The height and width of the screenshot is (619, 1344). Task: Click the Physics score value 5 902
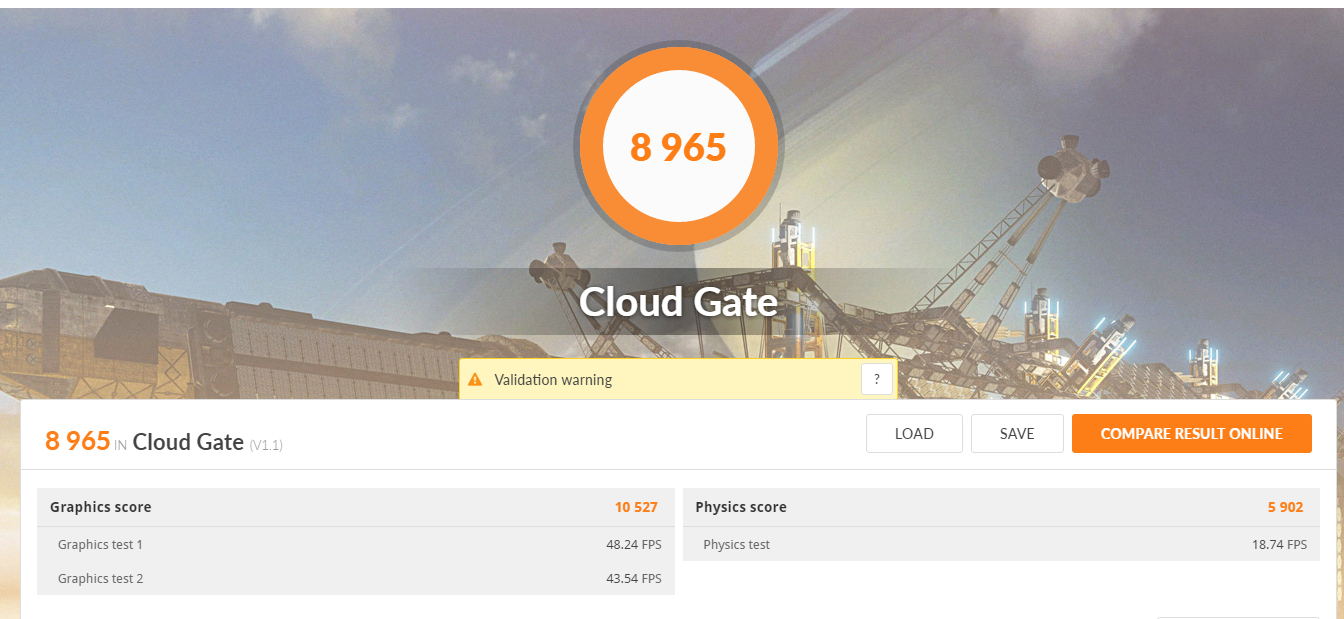1286,507
